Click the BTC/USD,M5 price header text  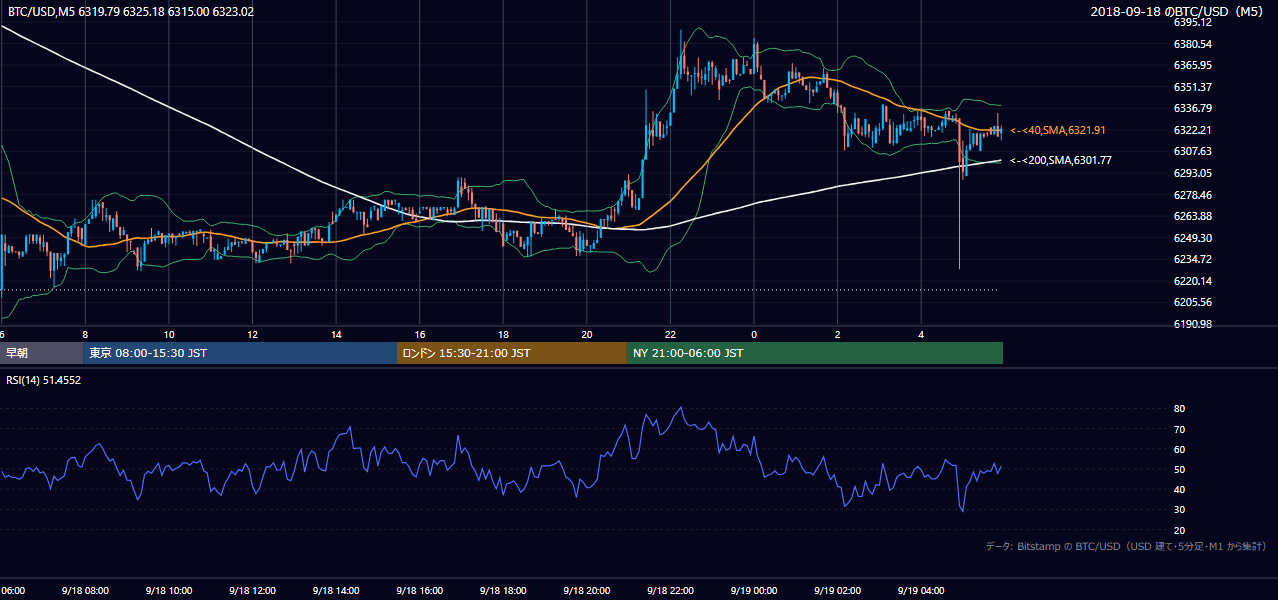point(129,12)
